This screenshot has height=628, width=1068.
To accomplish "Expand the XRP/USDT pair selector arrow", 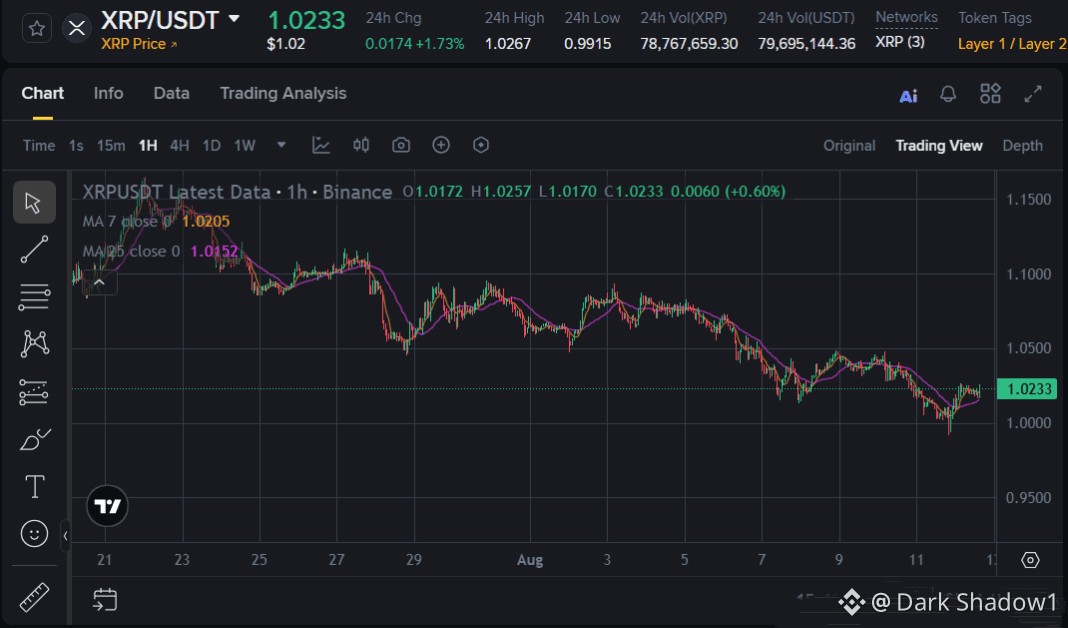I will [x=234, y=19].
